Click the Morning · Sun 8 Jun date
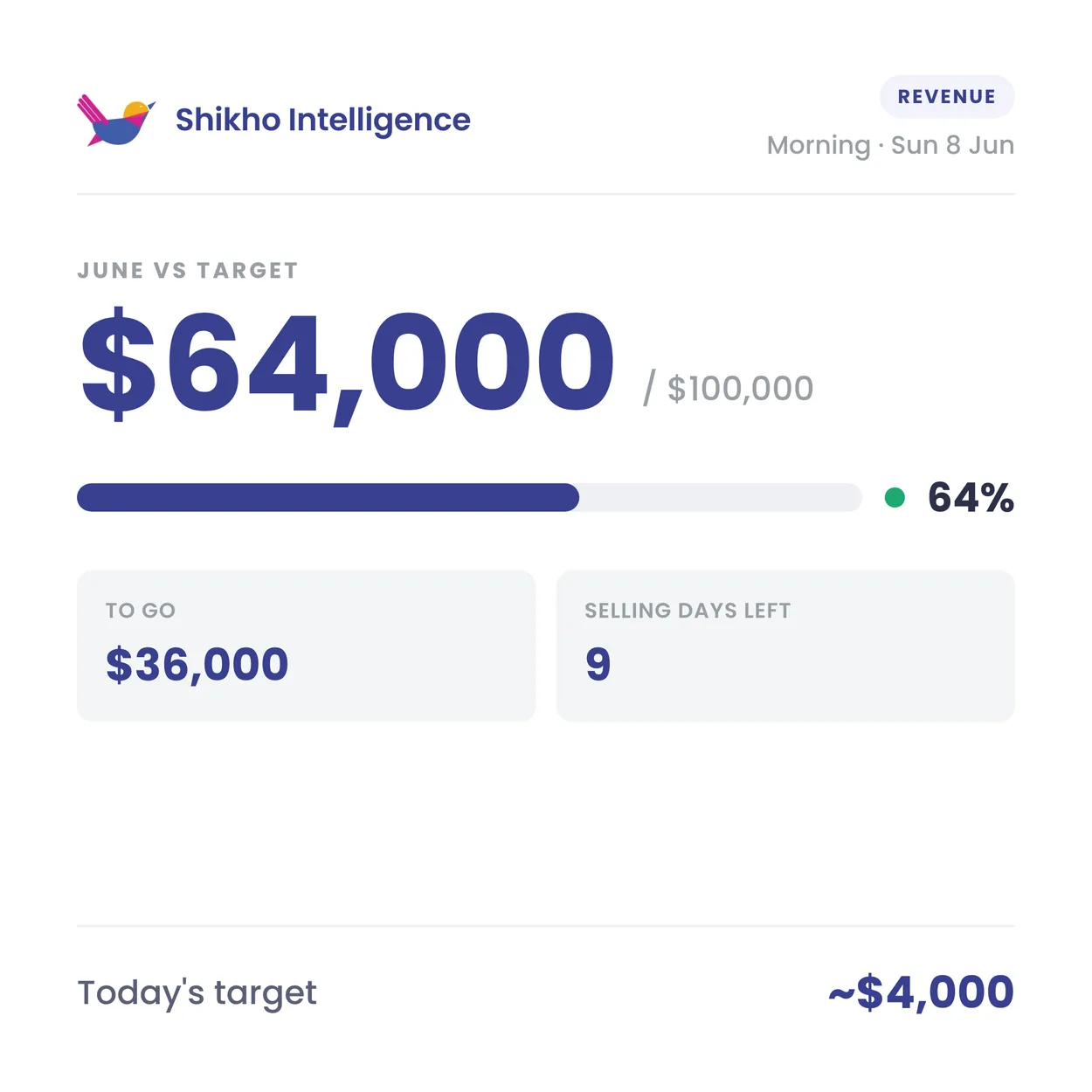This screenshot has height=1092, width=1092. (x=890, y=145)
